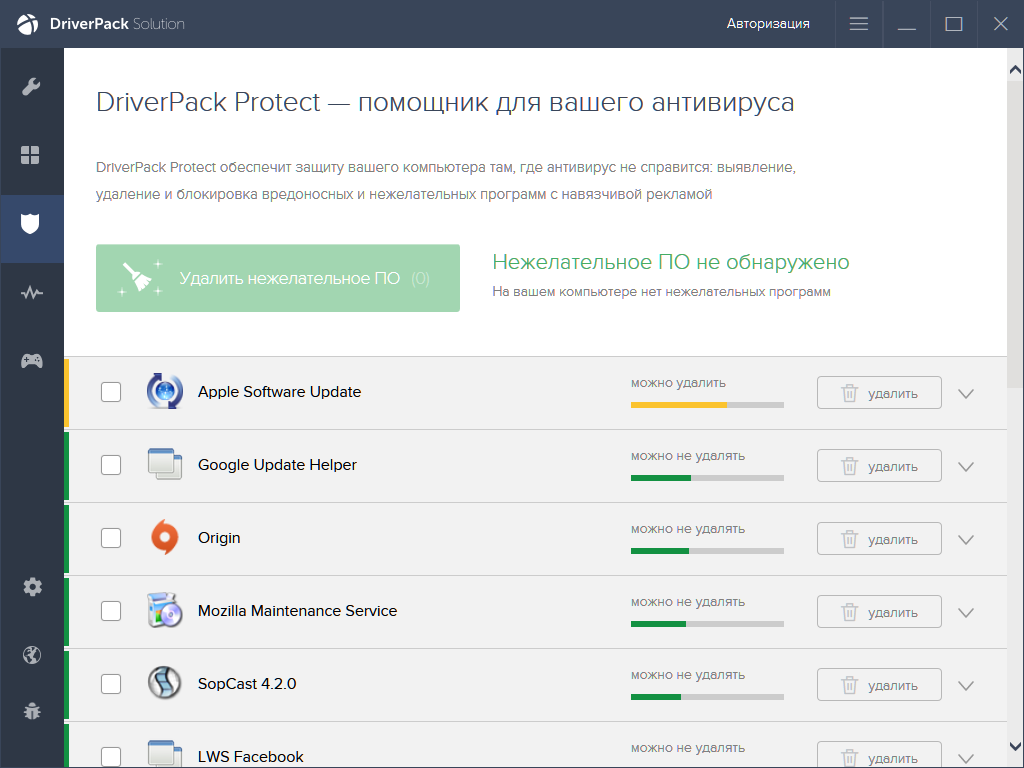1024x768 pixels.
Task: Check the Google Update Helper checkbox
Action: coord(111,465)
